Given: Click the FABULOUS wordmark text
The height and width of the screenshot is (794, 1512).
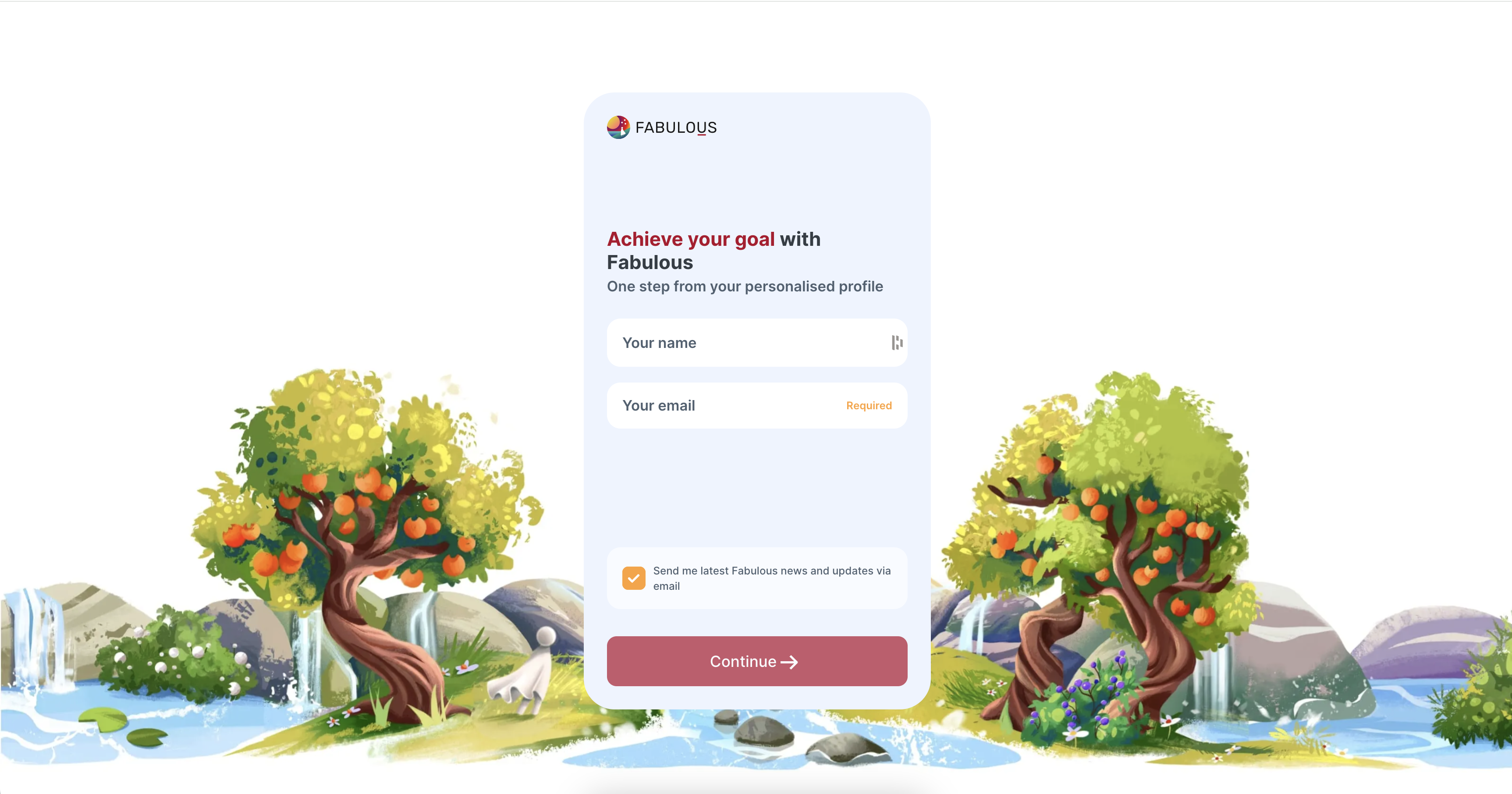Looking at the screenshot, I should [x=676, y=128].
